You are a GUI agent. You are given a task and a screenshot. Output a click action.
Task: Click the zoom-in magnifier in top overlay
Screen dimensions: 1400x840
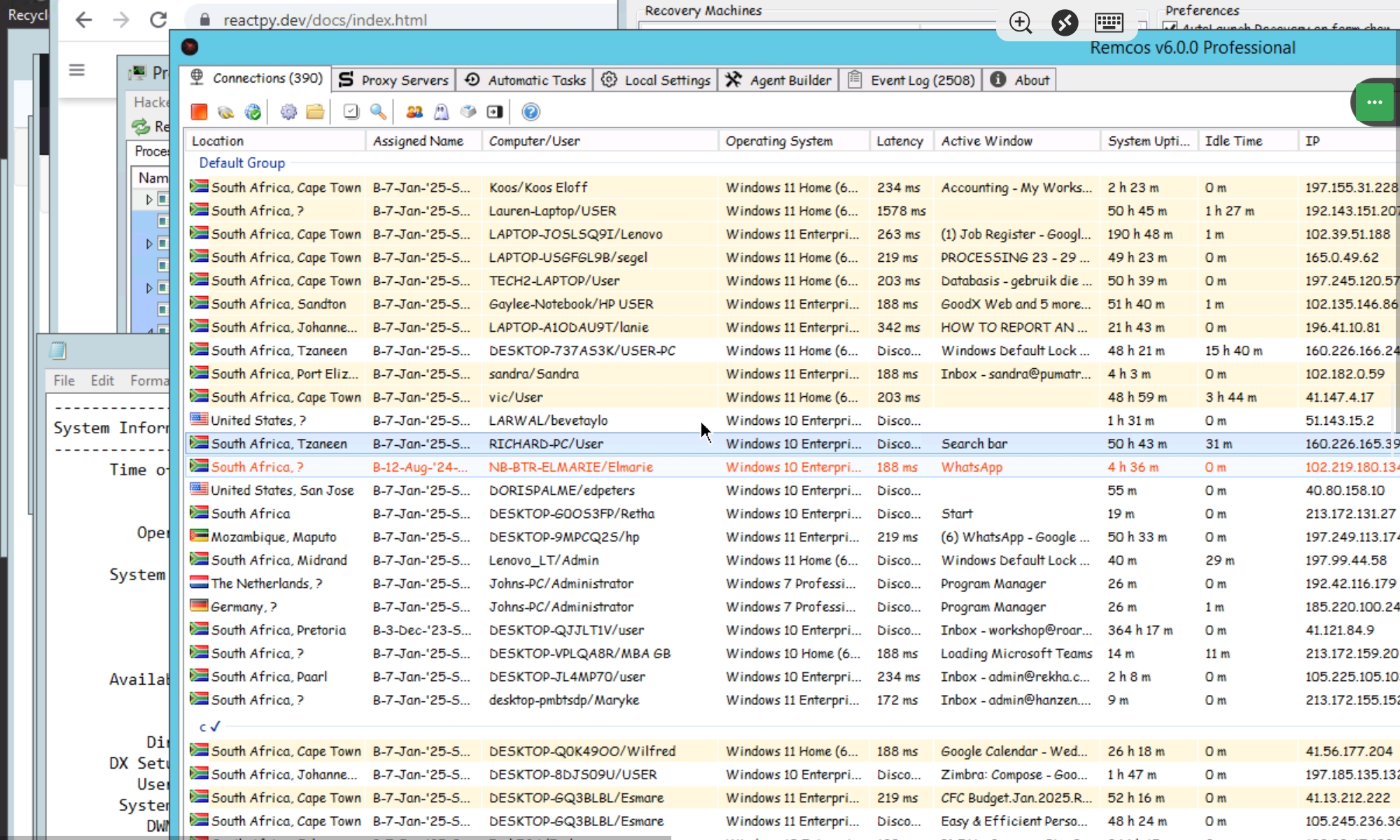[1021, 22]
